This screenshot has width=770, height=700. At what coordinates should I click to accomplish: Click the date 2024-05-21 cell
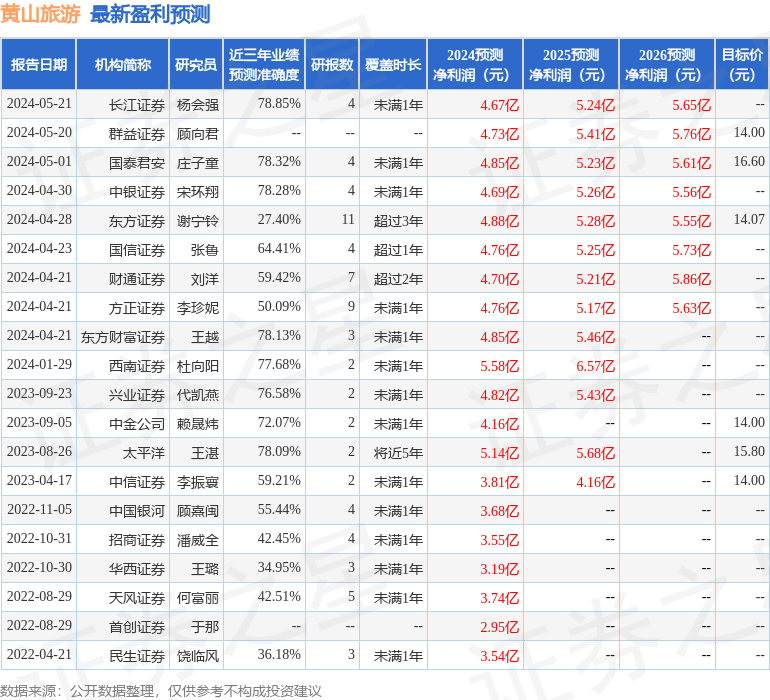39,104
